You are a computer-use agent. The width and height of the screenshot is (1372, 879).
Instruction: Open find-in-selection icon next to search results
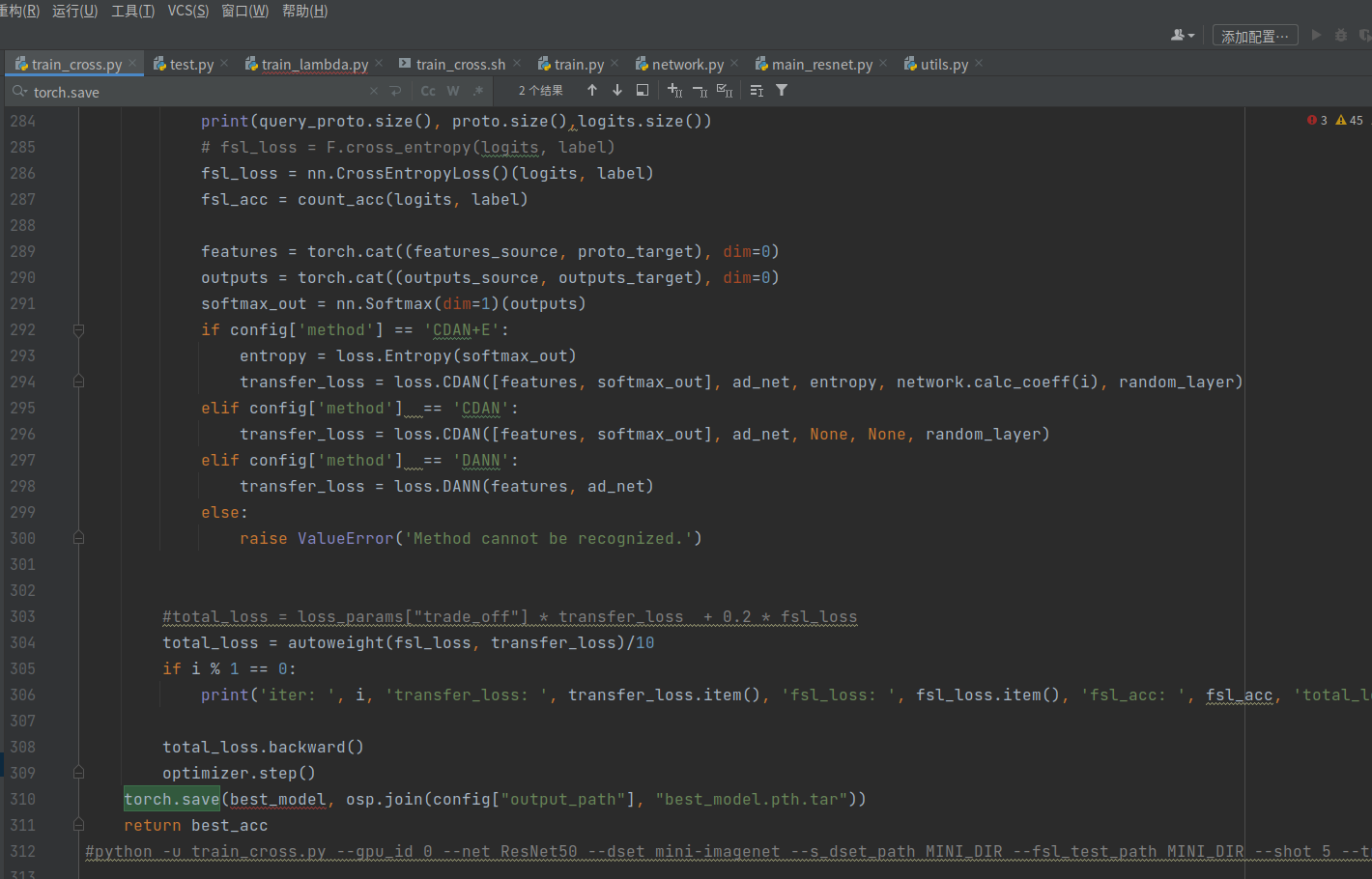click(643, 90)
